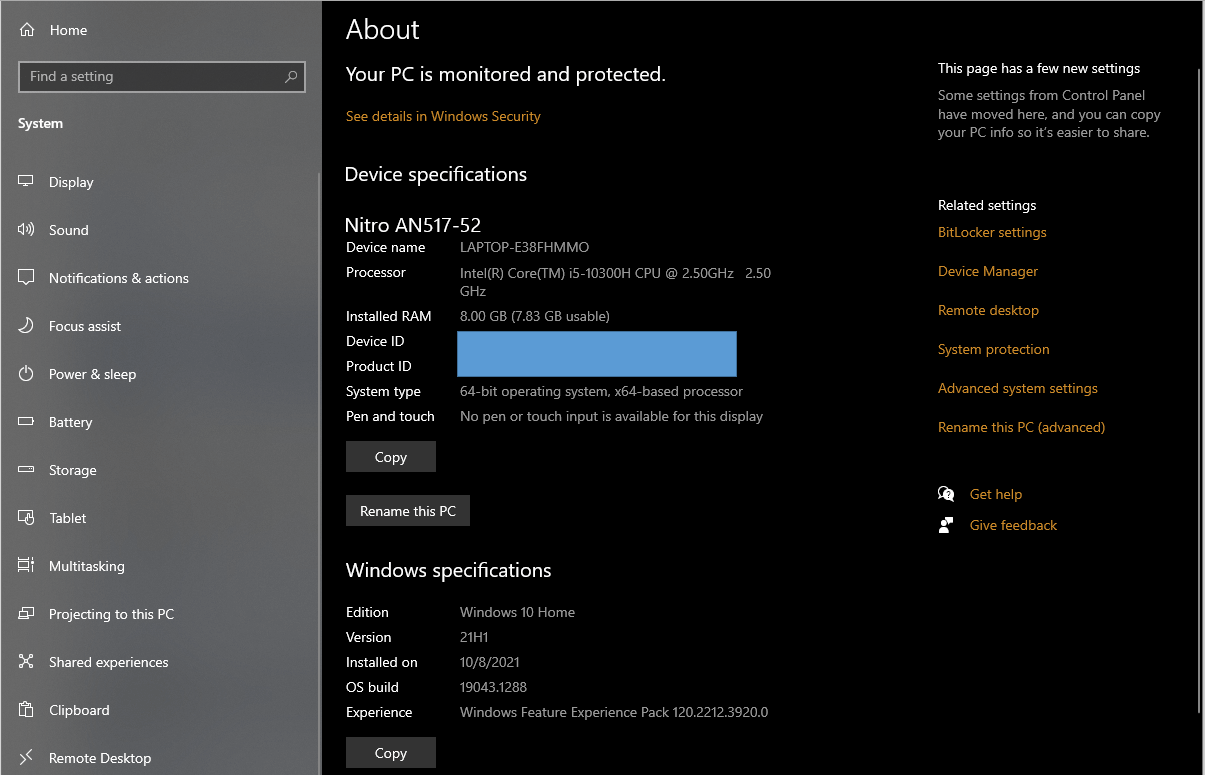Click the Give feedback link
The width and height of the screenshot is (1205, 775).
tap(1013, 525)
